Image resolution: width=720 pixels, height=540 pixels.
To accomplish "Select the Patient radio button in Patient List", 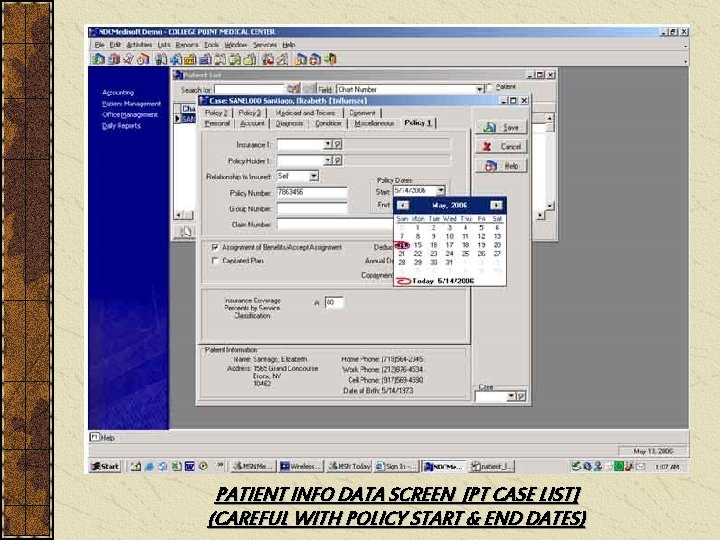I will (x=489, y=86).
